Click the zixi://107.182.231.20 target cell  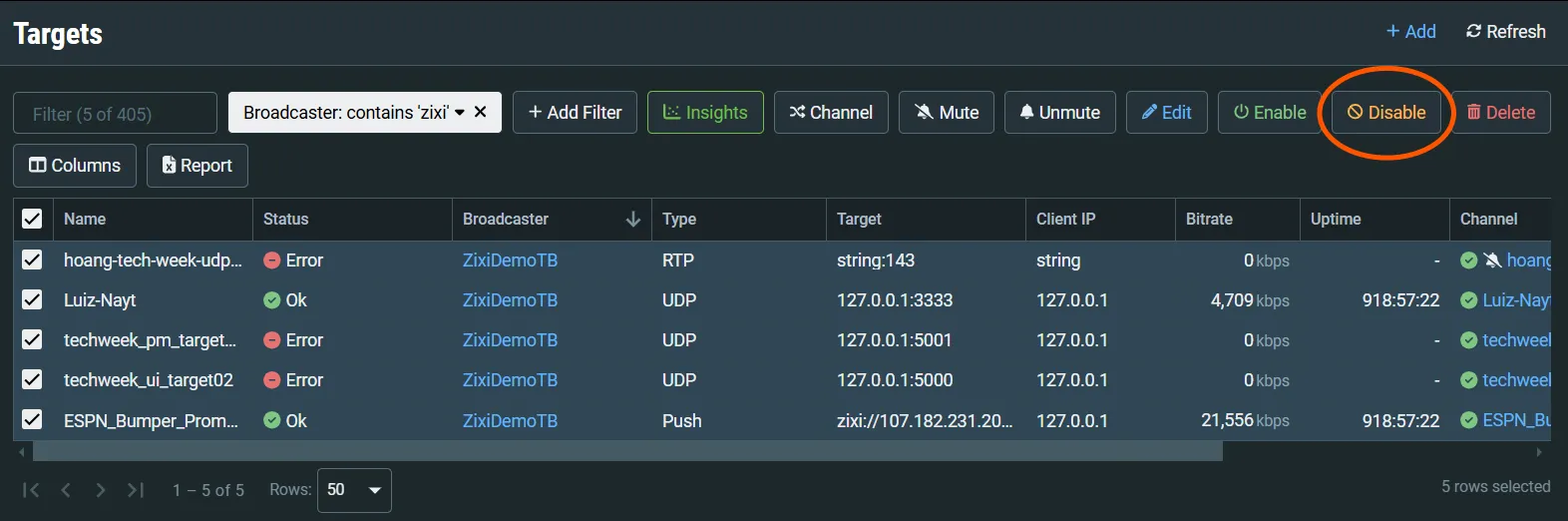[x=925, y=421]
